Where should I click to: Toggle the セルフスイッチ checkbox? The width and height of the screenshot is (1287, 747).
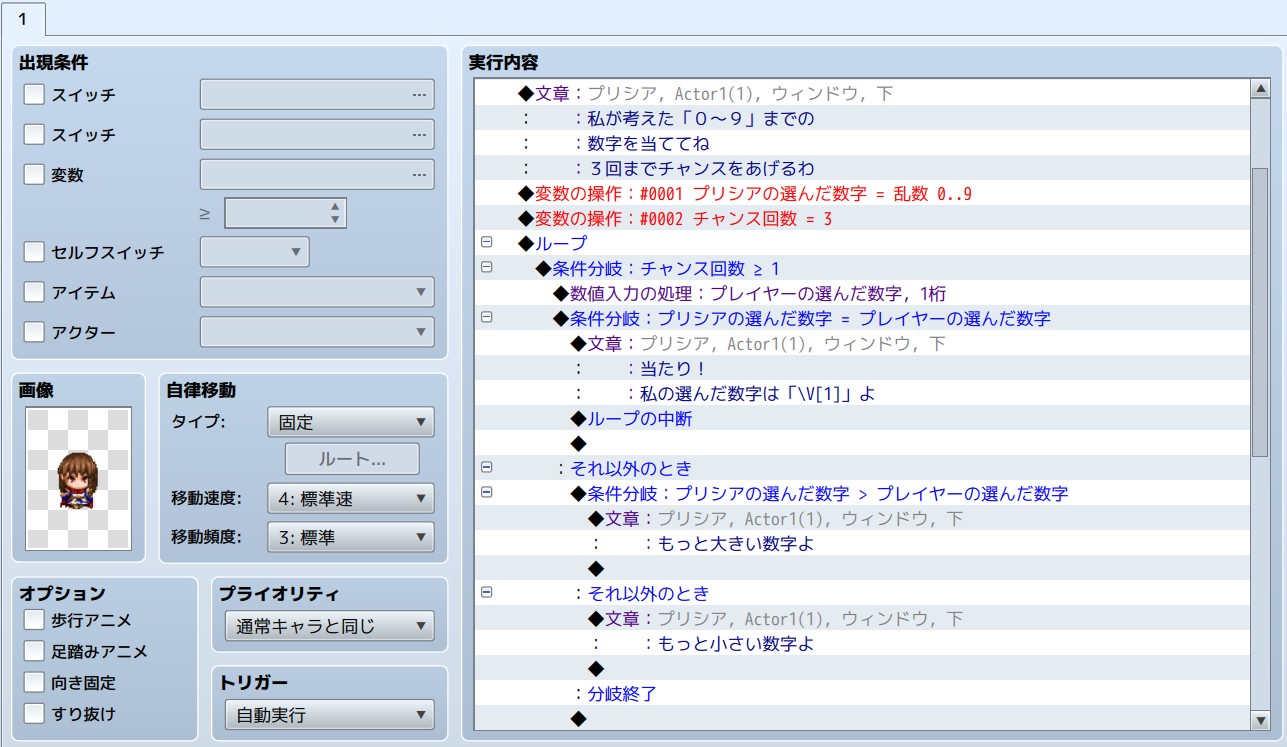pos(35,252)
